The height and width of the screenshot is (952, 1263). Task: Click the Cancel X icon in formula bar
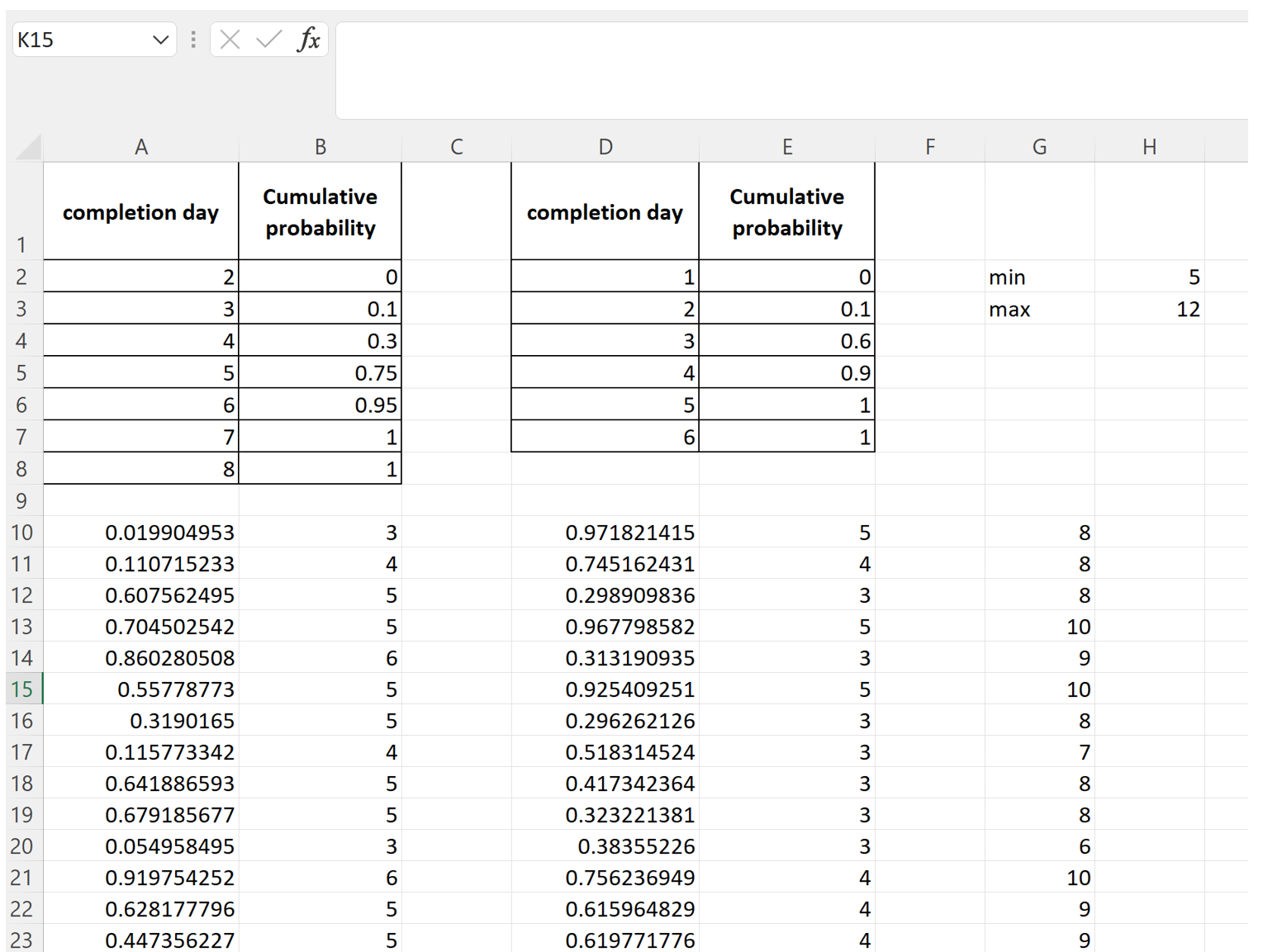point(230,39)
